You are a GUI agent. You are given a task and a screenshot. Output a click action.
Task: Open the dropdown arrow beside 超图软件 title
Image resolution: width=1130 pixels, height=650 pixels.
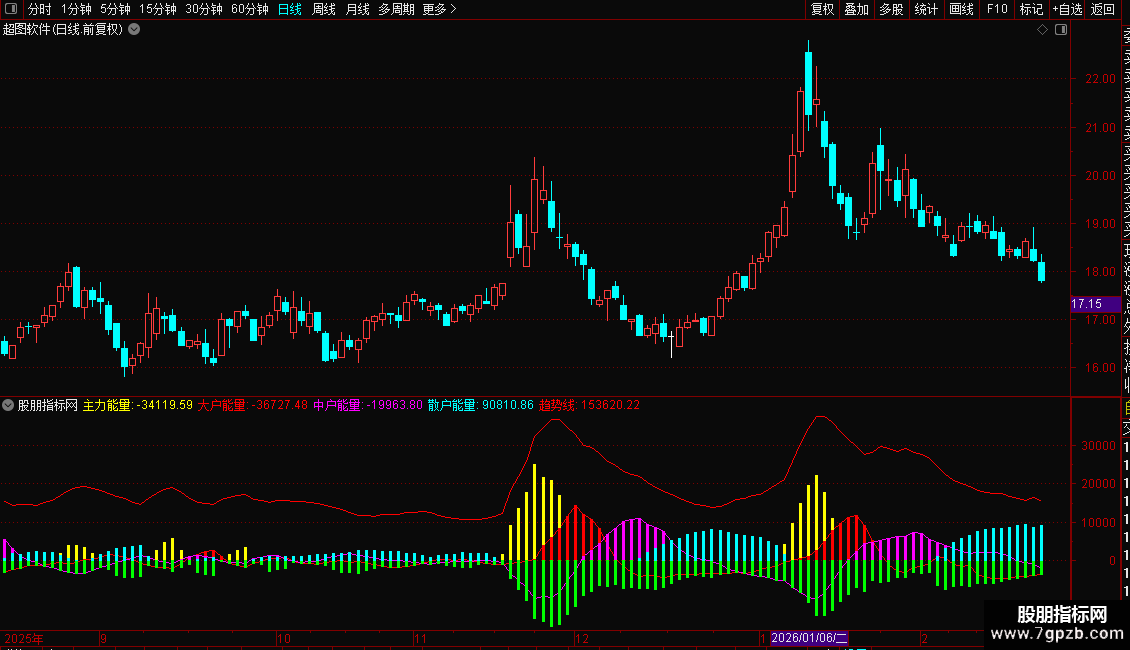pyautogui.click(x=134, y=30)
